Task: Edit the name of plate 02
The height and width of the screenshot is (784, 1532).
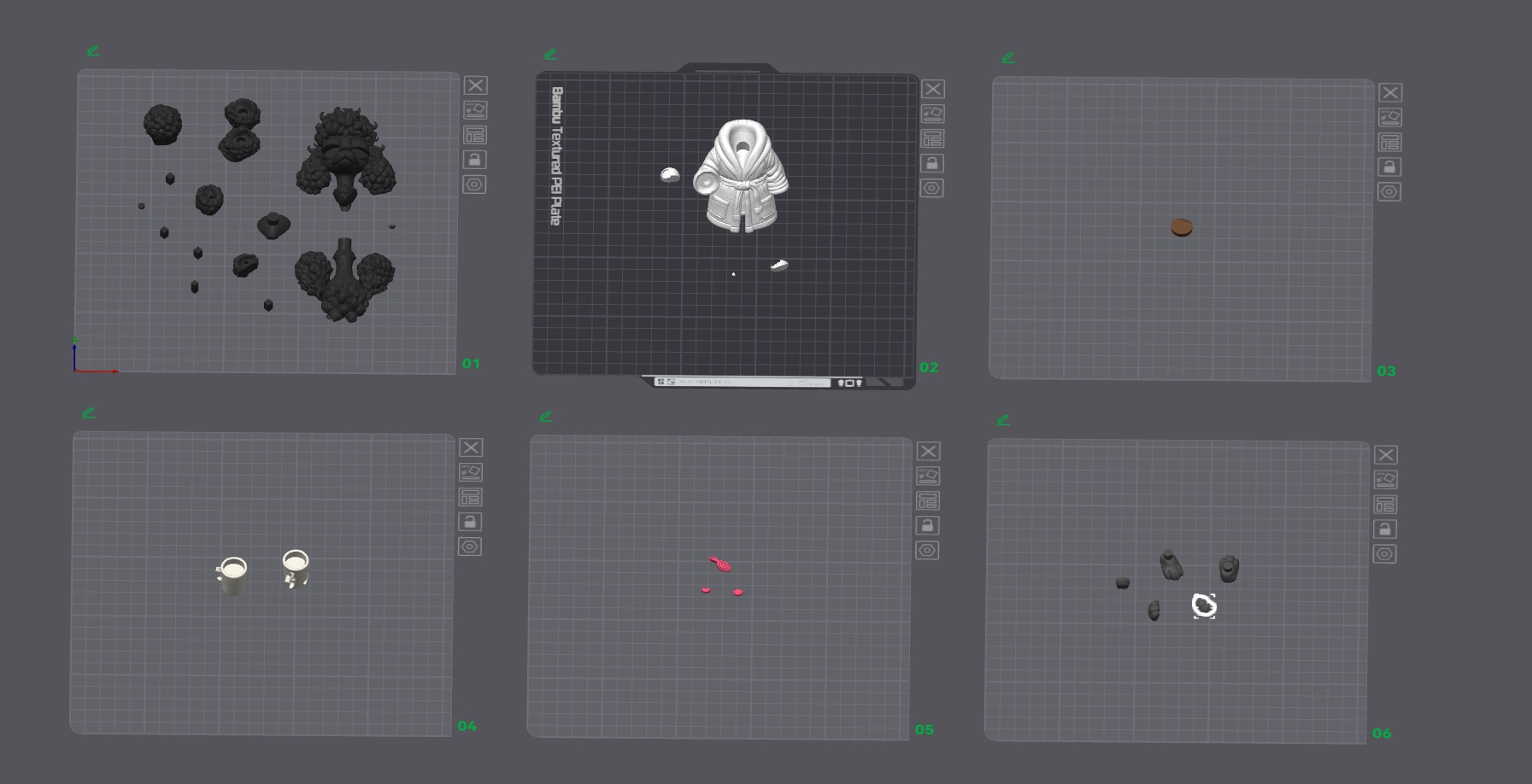Action: pyautogui.click(x=550, y=55)
